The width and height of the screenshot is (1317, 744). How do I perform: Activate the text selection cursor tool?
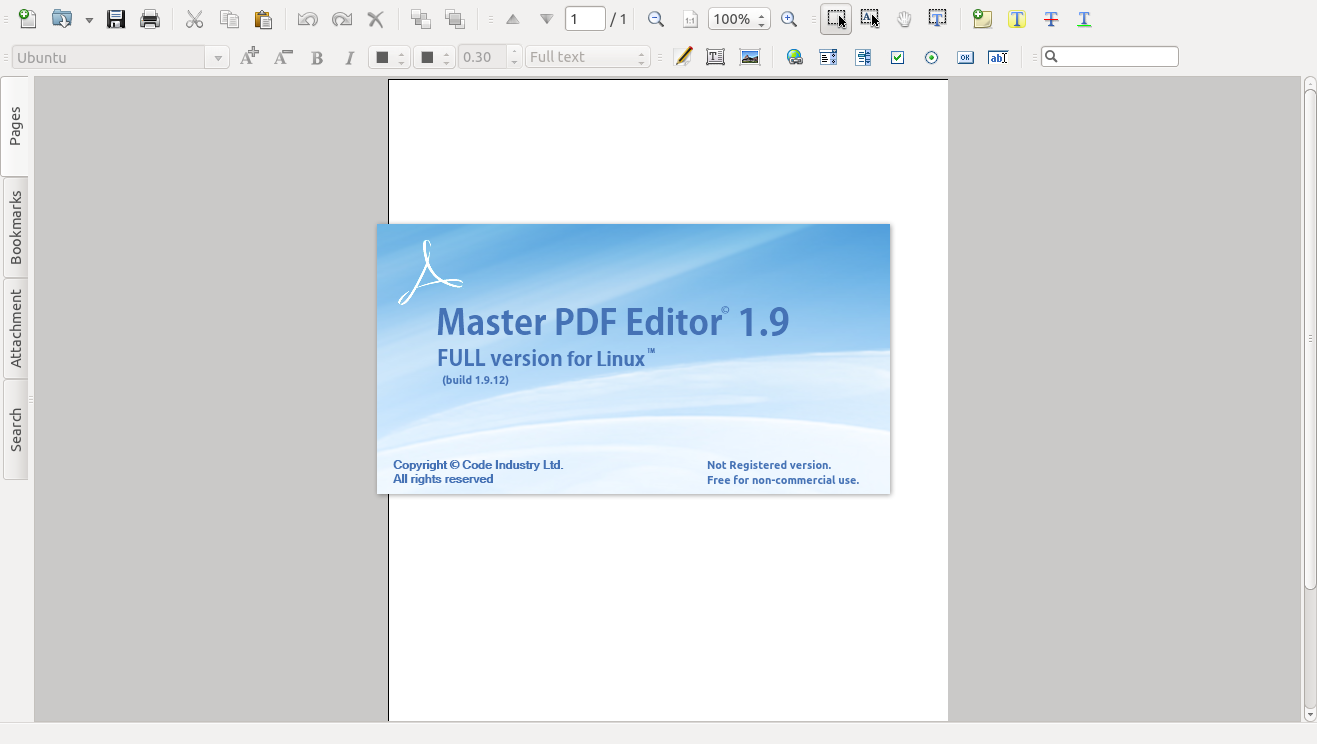(870, 19)
